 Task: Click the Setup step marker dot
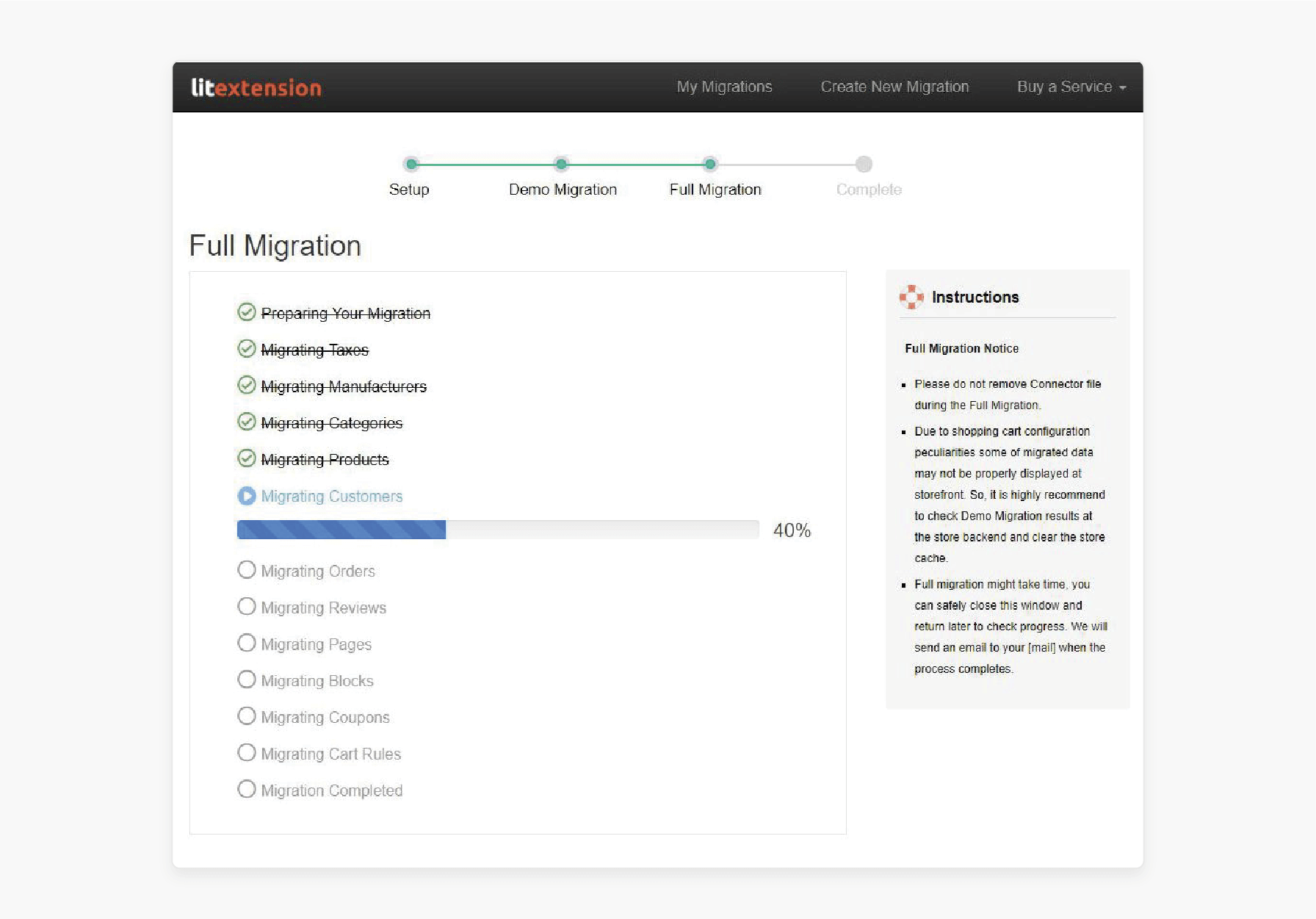tap(412, 164)
